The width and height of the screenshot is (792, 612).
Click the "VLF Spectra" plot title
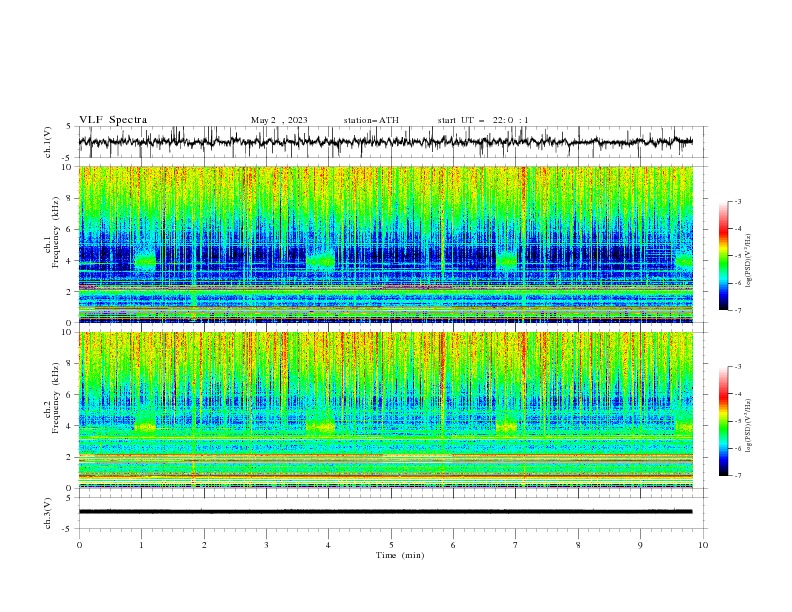point(113,120)
